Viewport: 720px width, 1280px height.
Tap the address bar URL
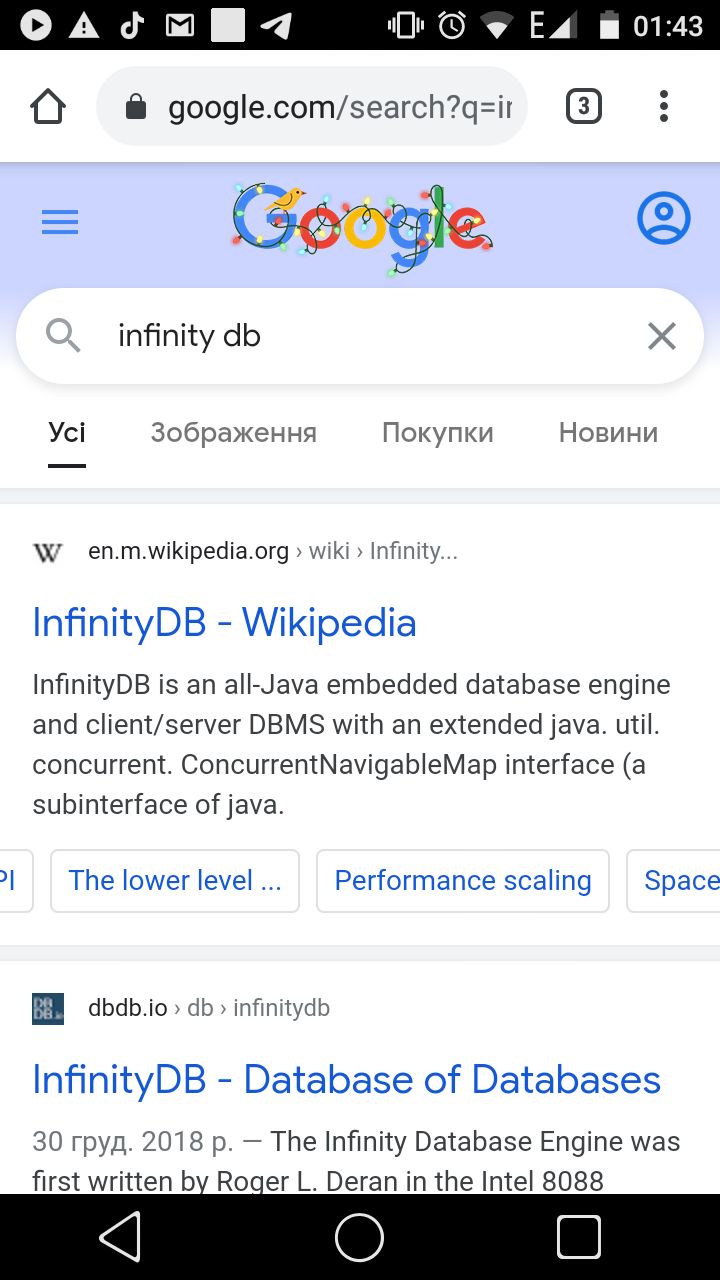(340, 107)
